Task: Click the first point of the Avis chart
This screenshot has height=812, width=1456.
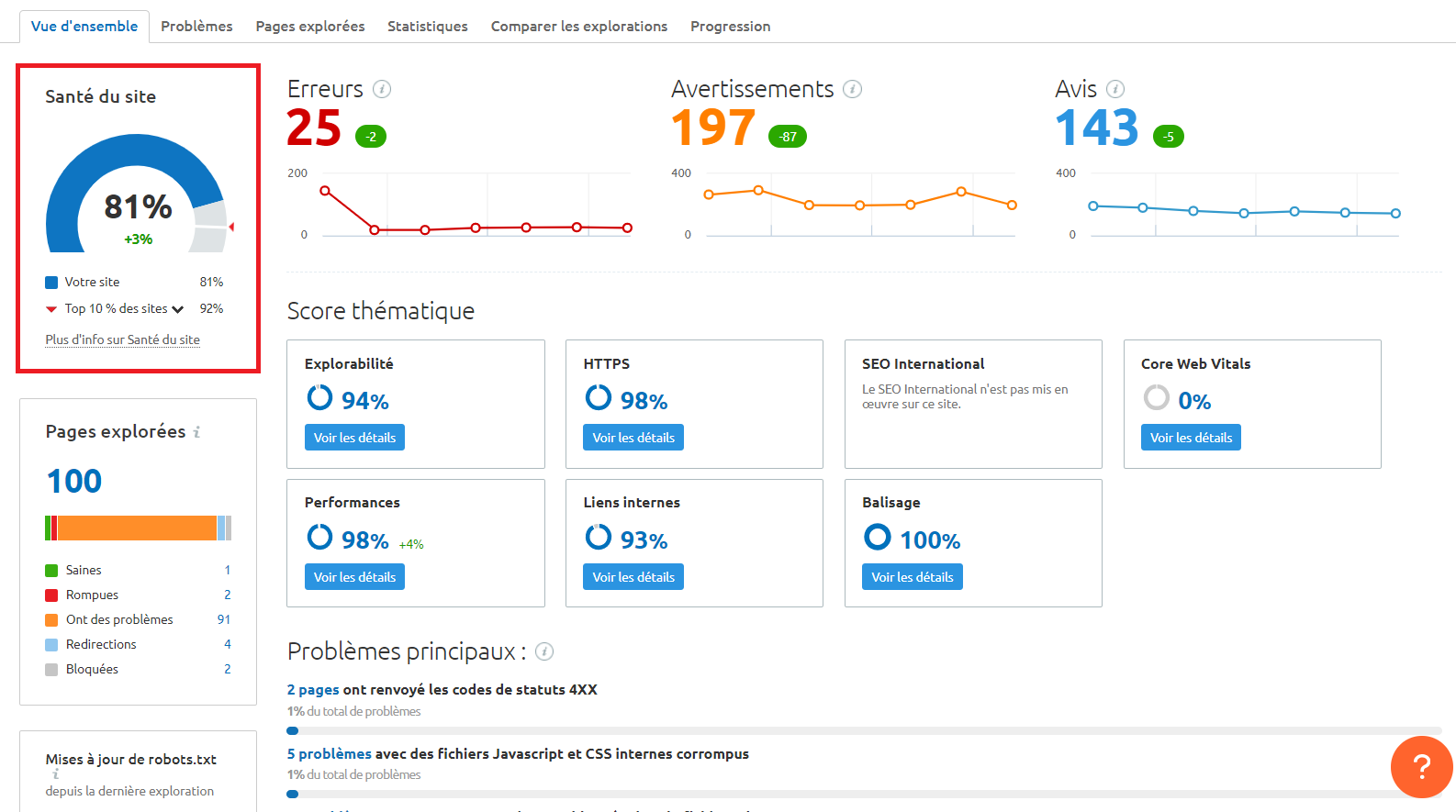Action: point(1092,206)
